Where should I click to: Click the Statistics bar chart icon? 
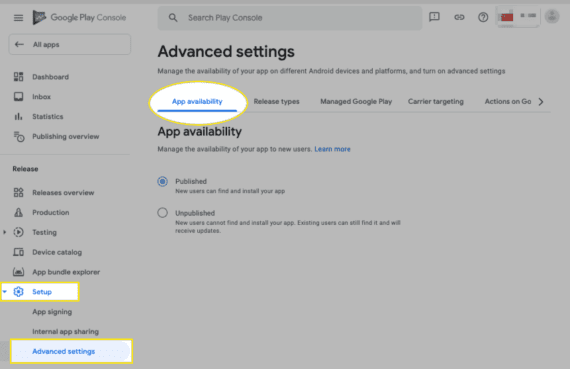click(19, 116)
